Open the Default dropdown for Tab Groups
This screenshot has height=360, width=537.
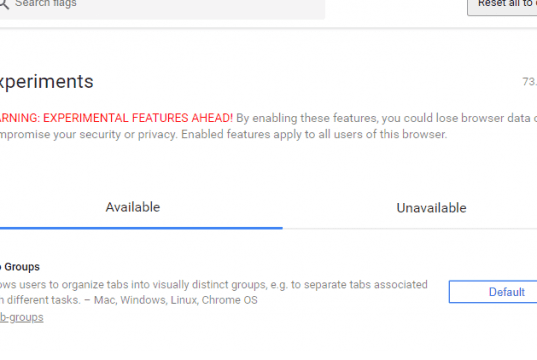coord(493,292)
